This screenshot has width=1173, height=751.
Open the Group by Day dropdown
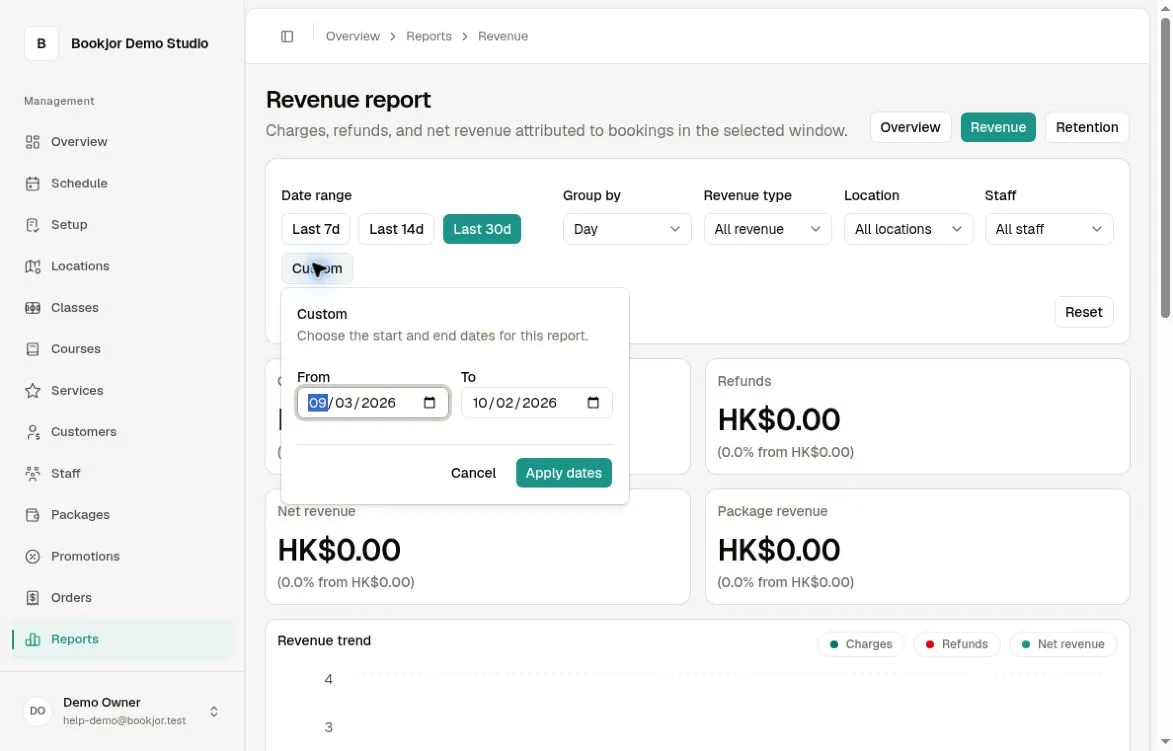coord(627,229)
